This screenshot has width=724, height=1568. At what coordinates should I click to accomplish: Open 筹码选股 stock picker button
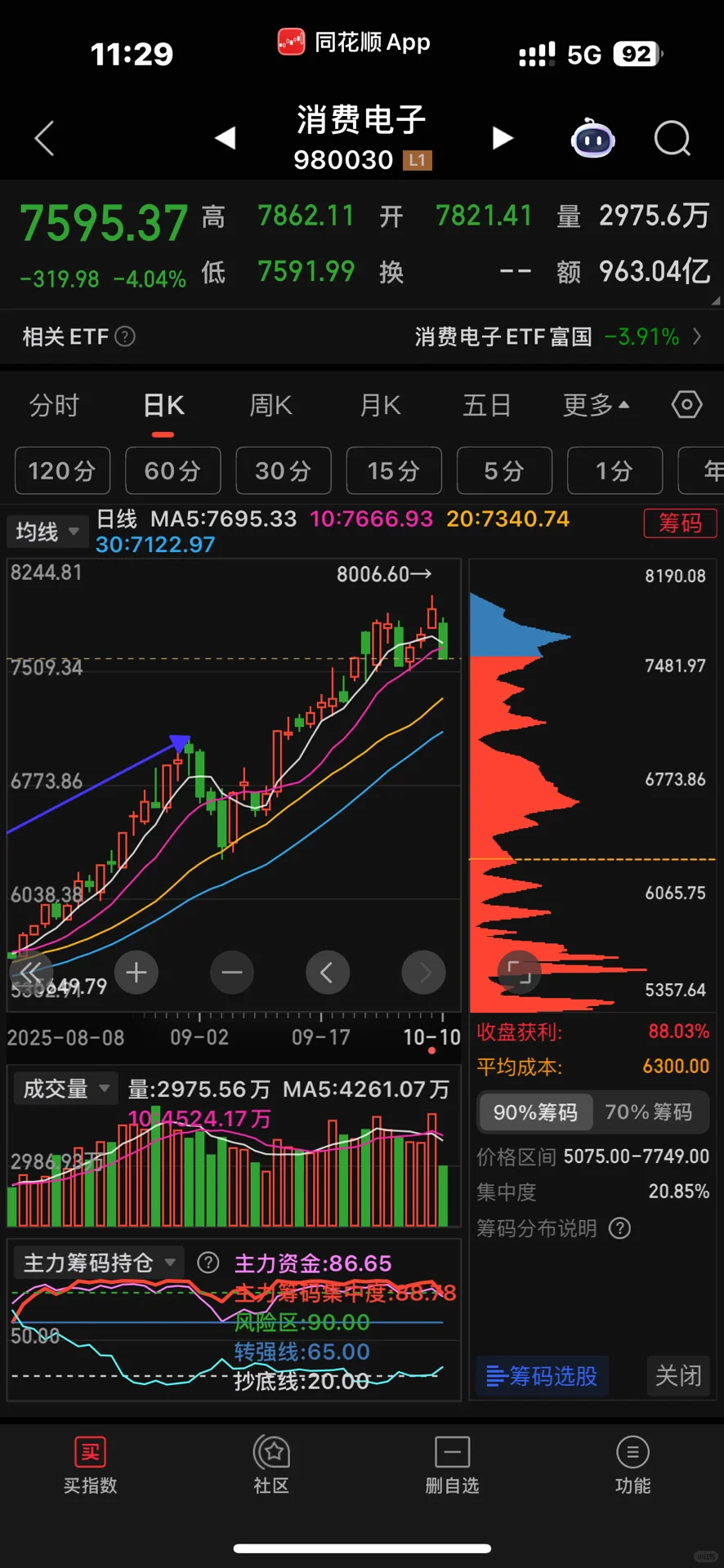click(x=543, y=1376)
